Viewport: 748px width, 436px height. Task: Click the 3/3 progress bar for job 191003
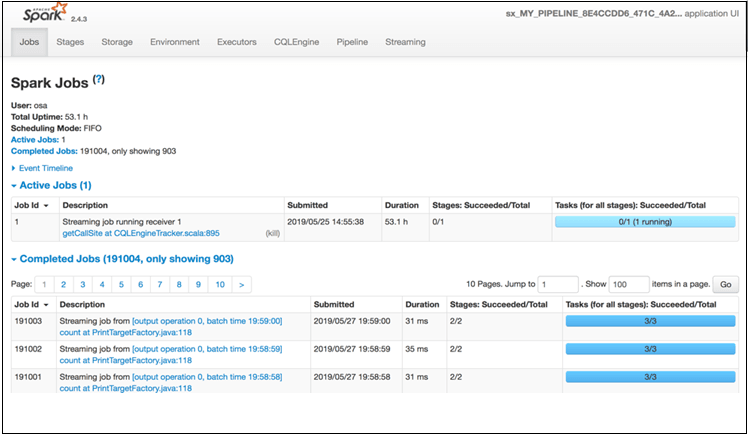tap(650, 321)
